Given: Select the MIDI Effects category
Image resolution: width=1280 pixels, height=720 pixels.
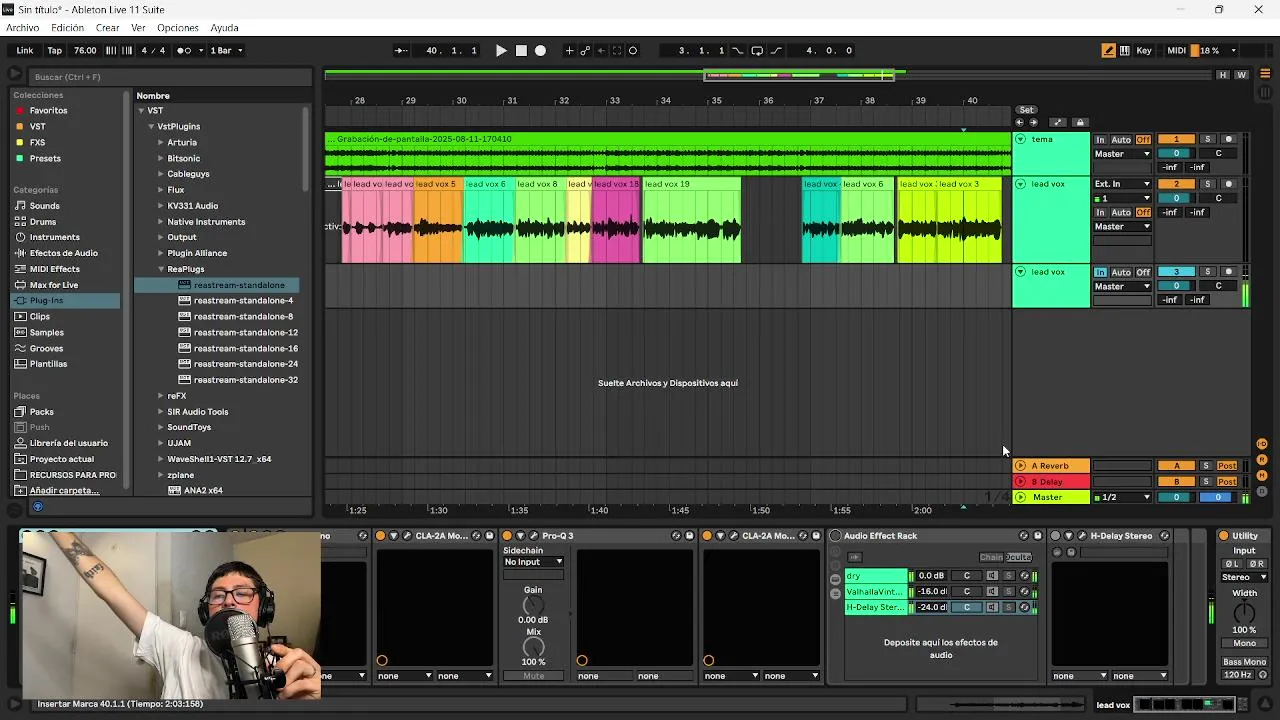Looking at the screenshot, I should [54, 269].
